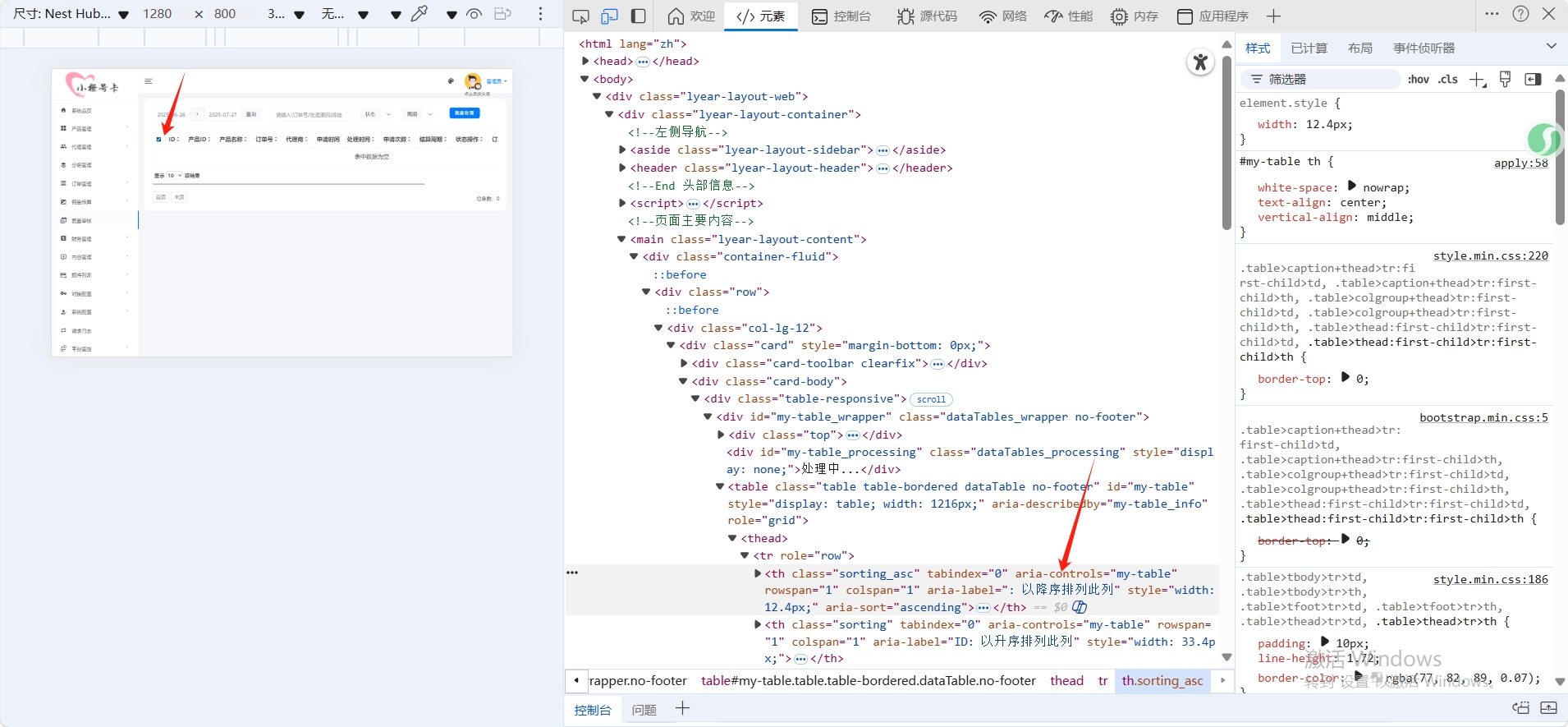Click the 筛选器 styles filter field
Viewport: 1568px width, 727px height.
[1320, 79]
